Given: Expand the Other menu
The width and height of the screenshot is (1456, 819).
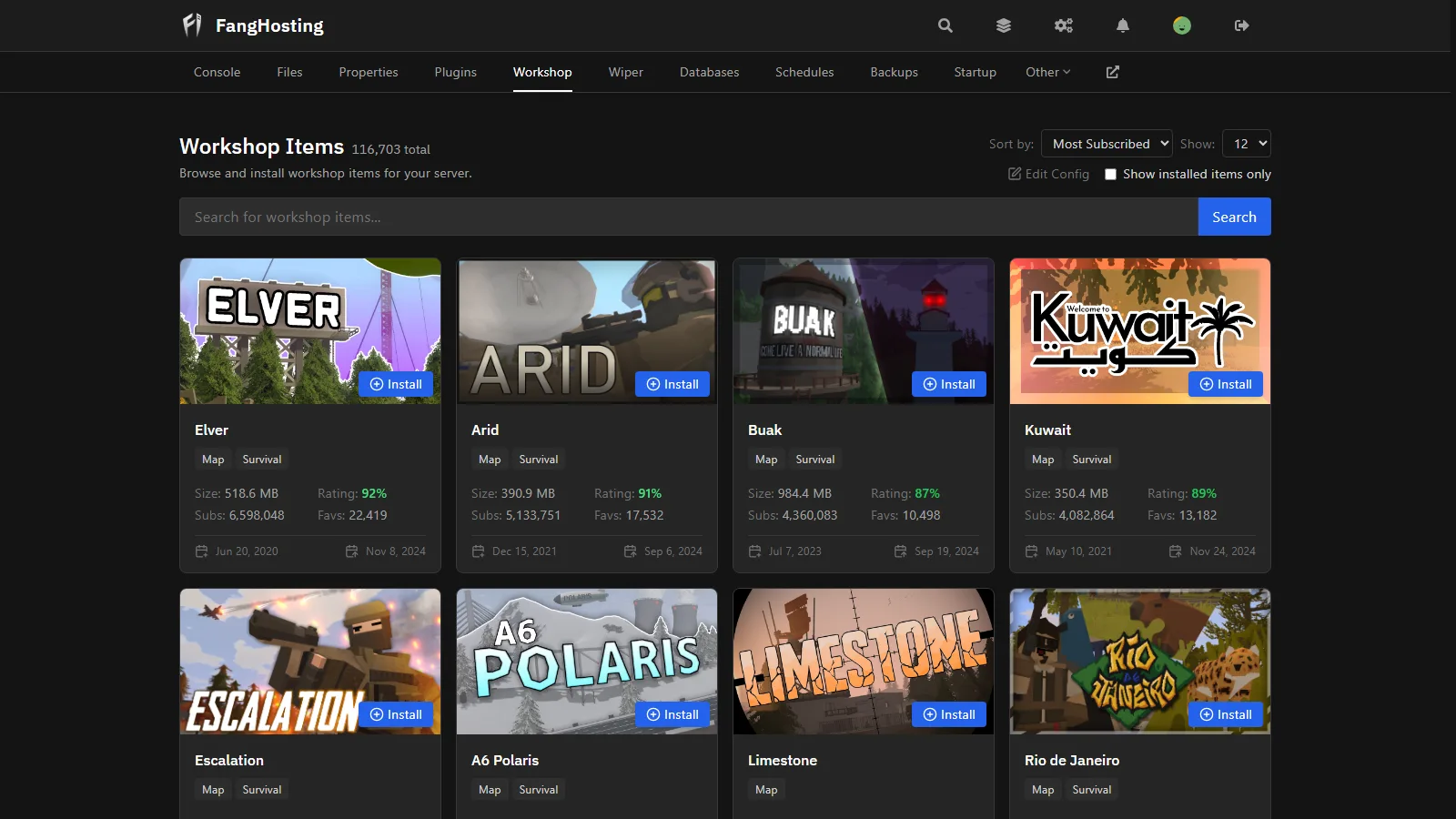Looking at the screenshot, I should (1048, 72).
